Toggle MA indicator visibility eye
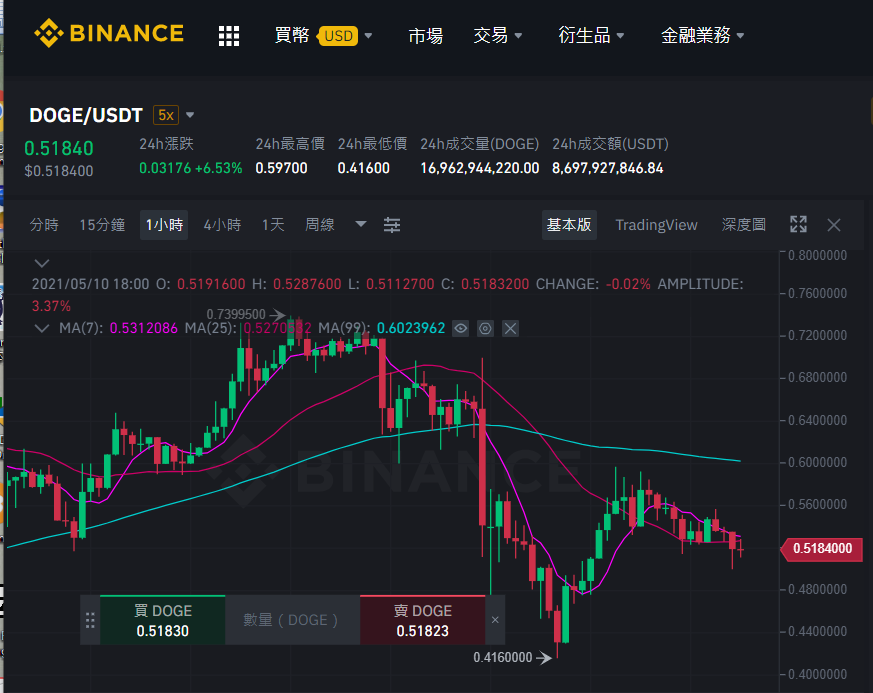Screen dimensions: 873x693 point(460,328)
